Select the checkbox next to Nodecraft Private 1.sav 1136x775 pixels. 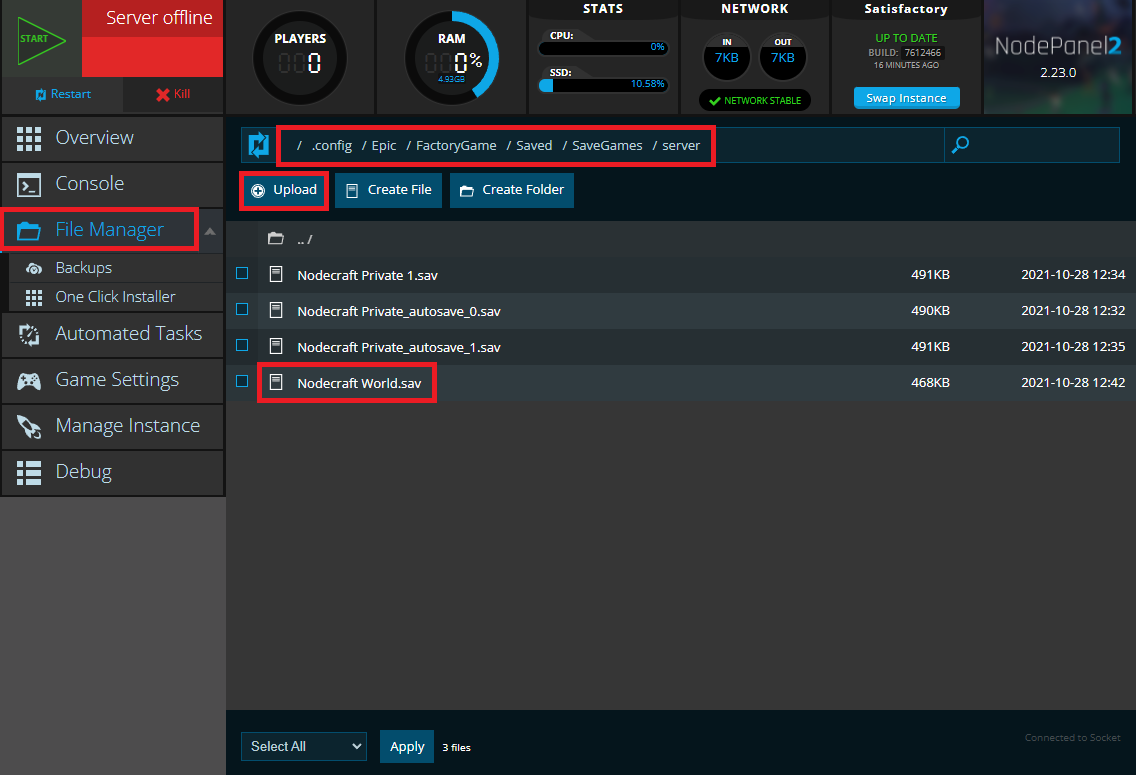(241, 273)
